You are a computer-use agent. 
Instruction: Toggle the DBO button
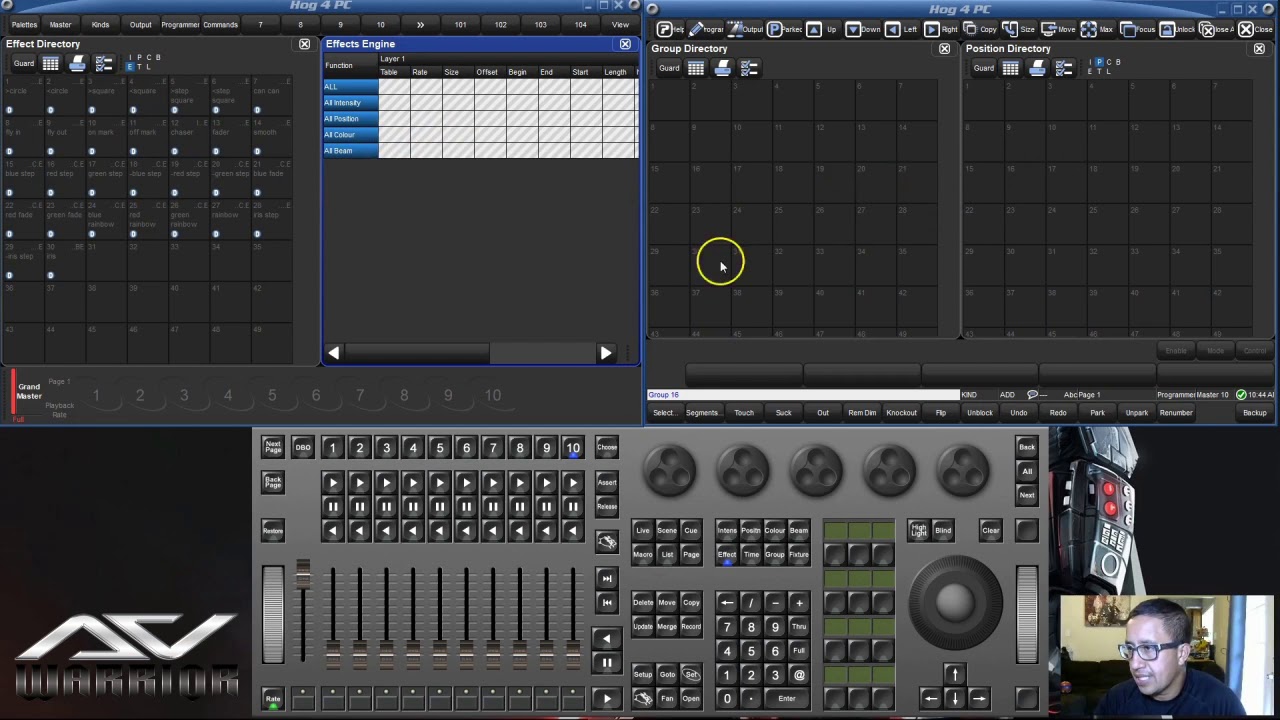coord(302,448)
